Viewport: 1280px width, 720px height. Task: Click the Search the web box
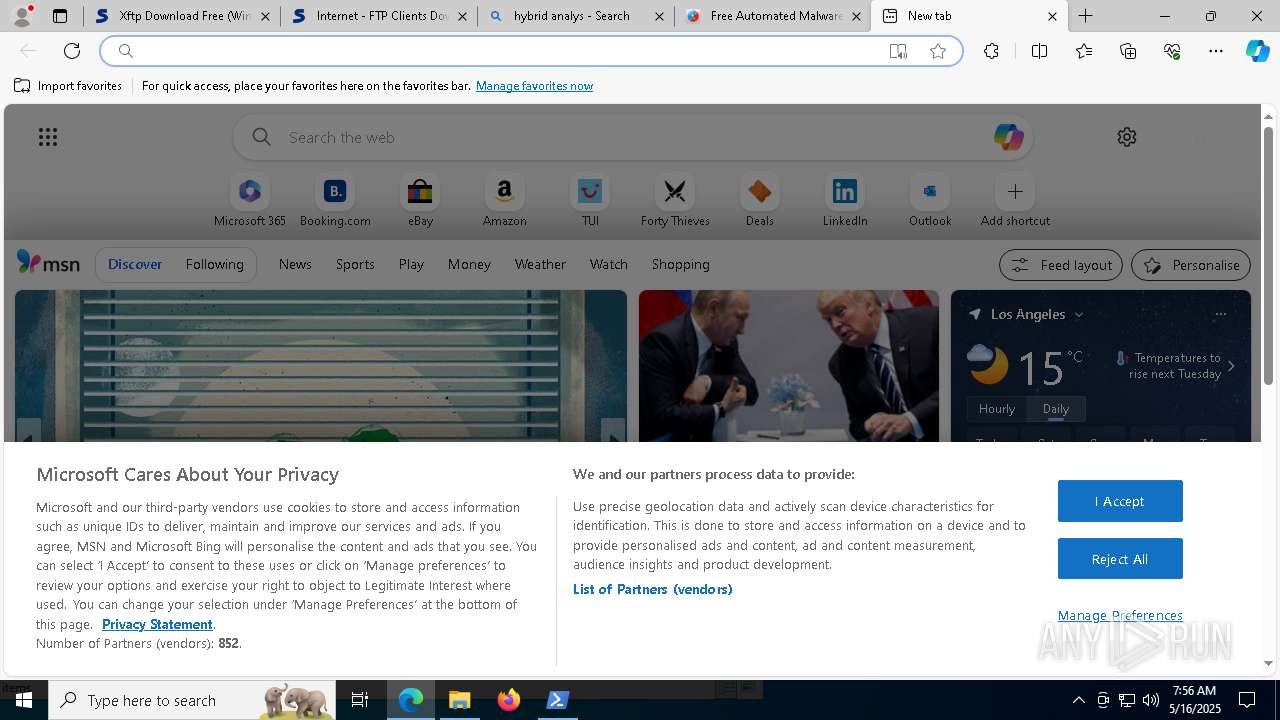633,137
